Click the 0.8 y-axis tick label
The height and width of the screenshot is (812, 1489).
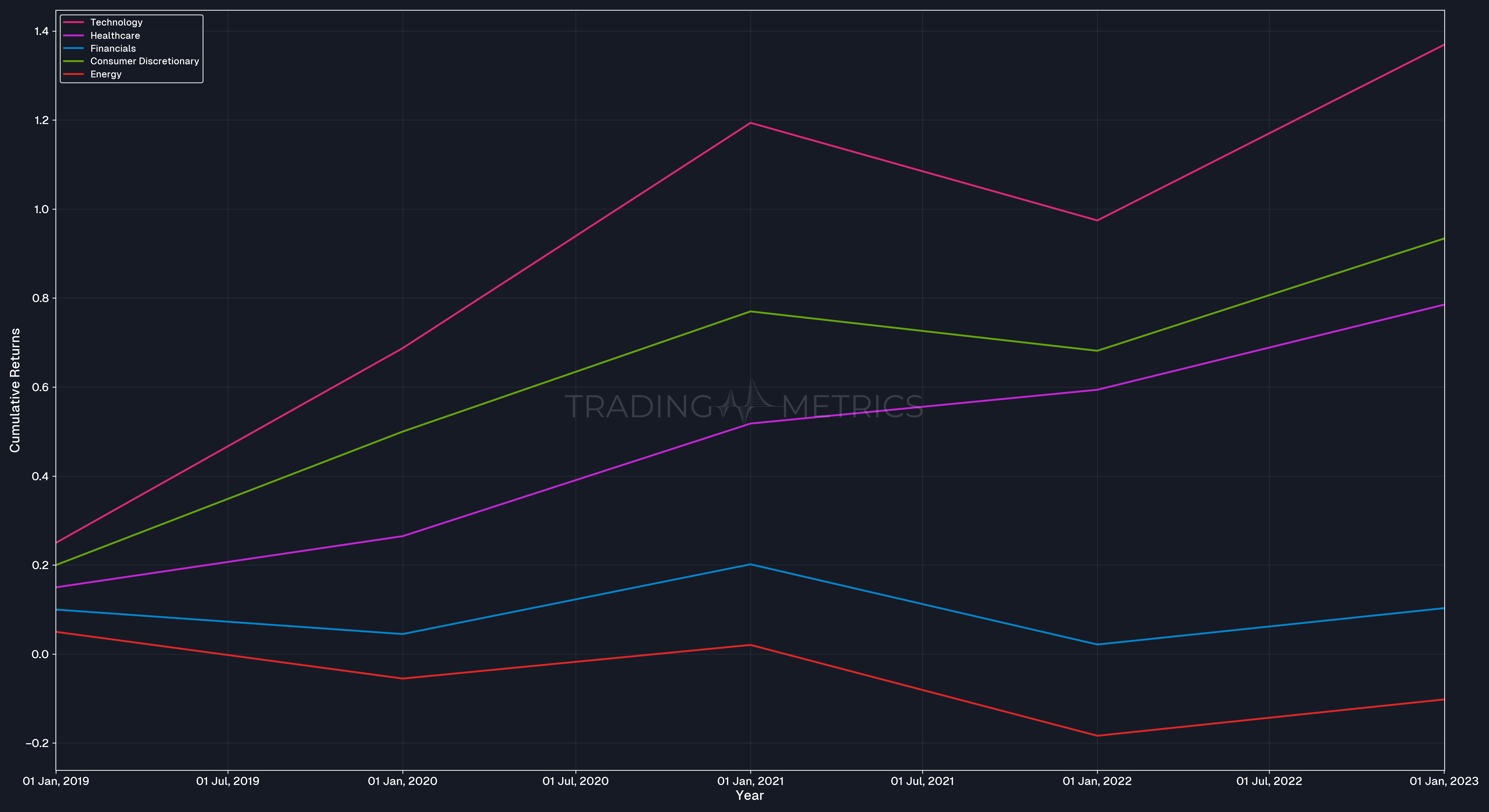pyautogui.click(x=40, y=298)
